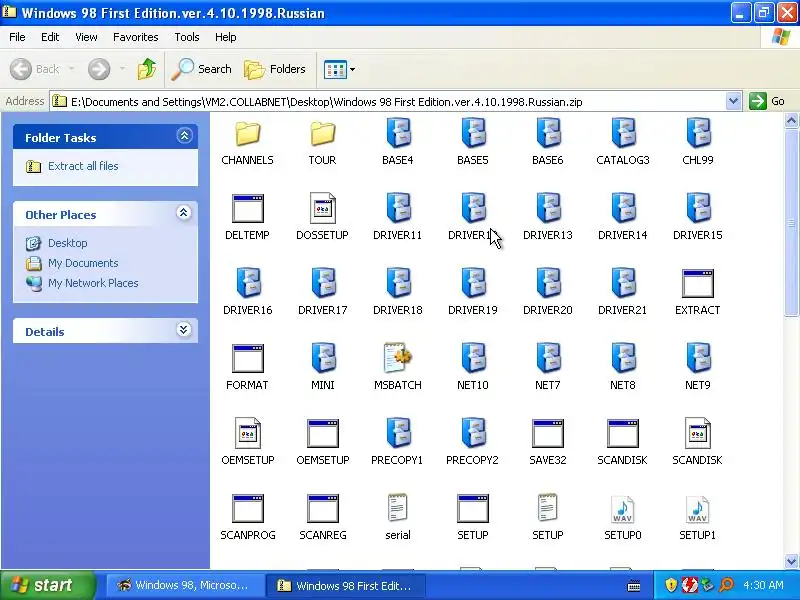Screen dimensions: 800x600
Task: Click the vertical scrollbar down arrow
Action: point(791,561)
